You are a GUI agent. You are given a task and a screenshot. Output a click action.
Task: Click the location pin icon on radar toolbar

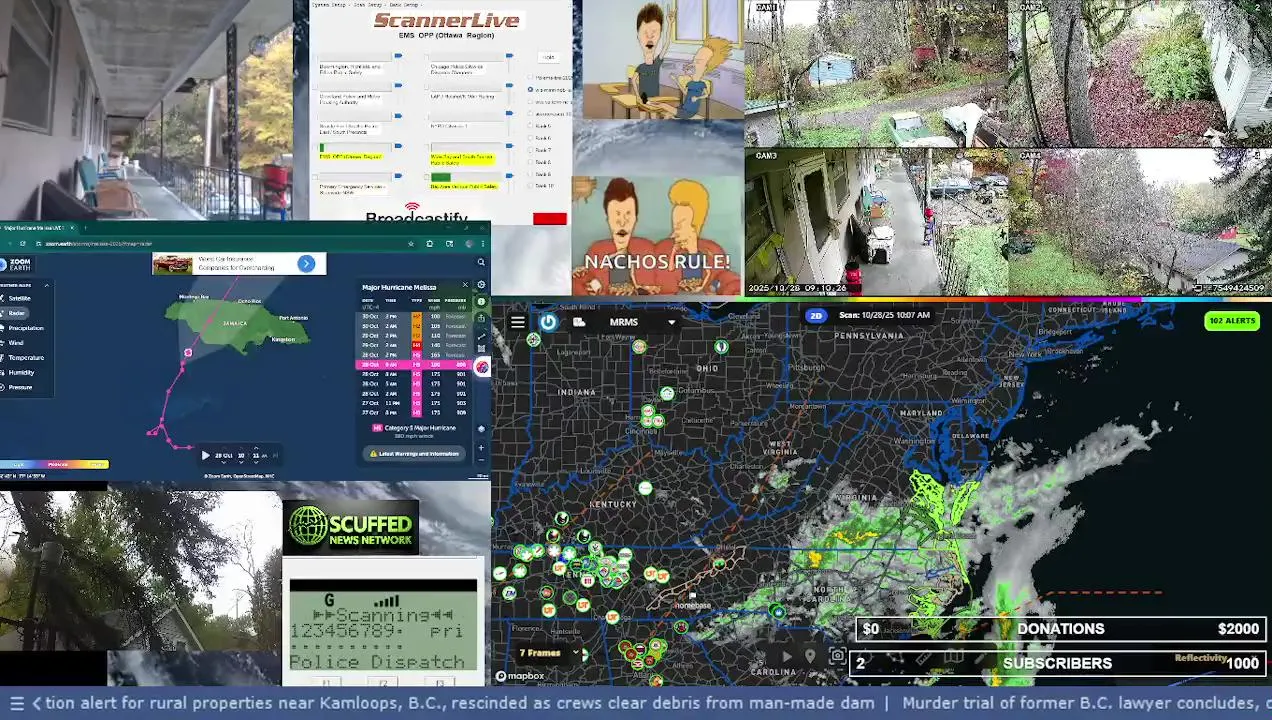tap(810, 657)
